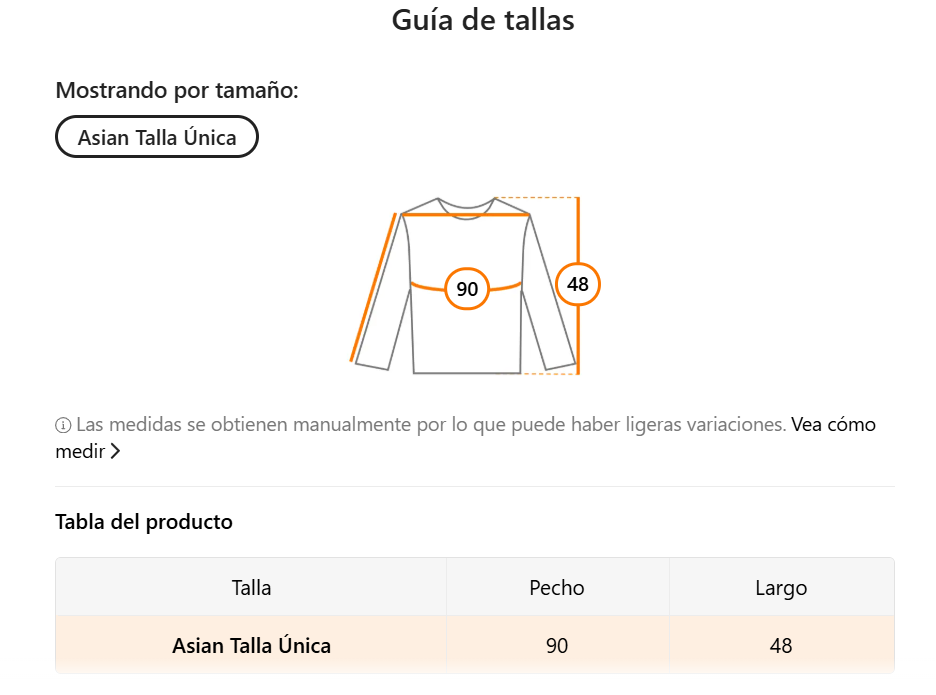Open the Vea cómo medir link
Viewport: 936px width, 695px height.
click(x=833, y=425)
